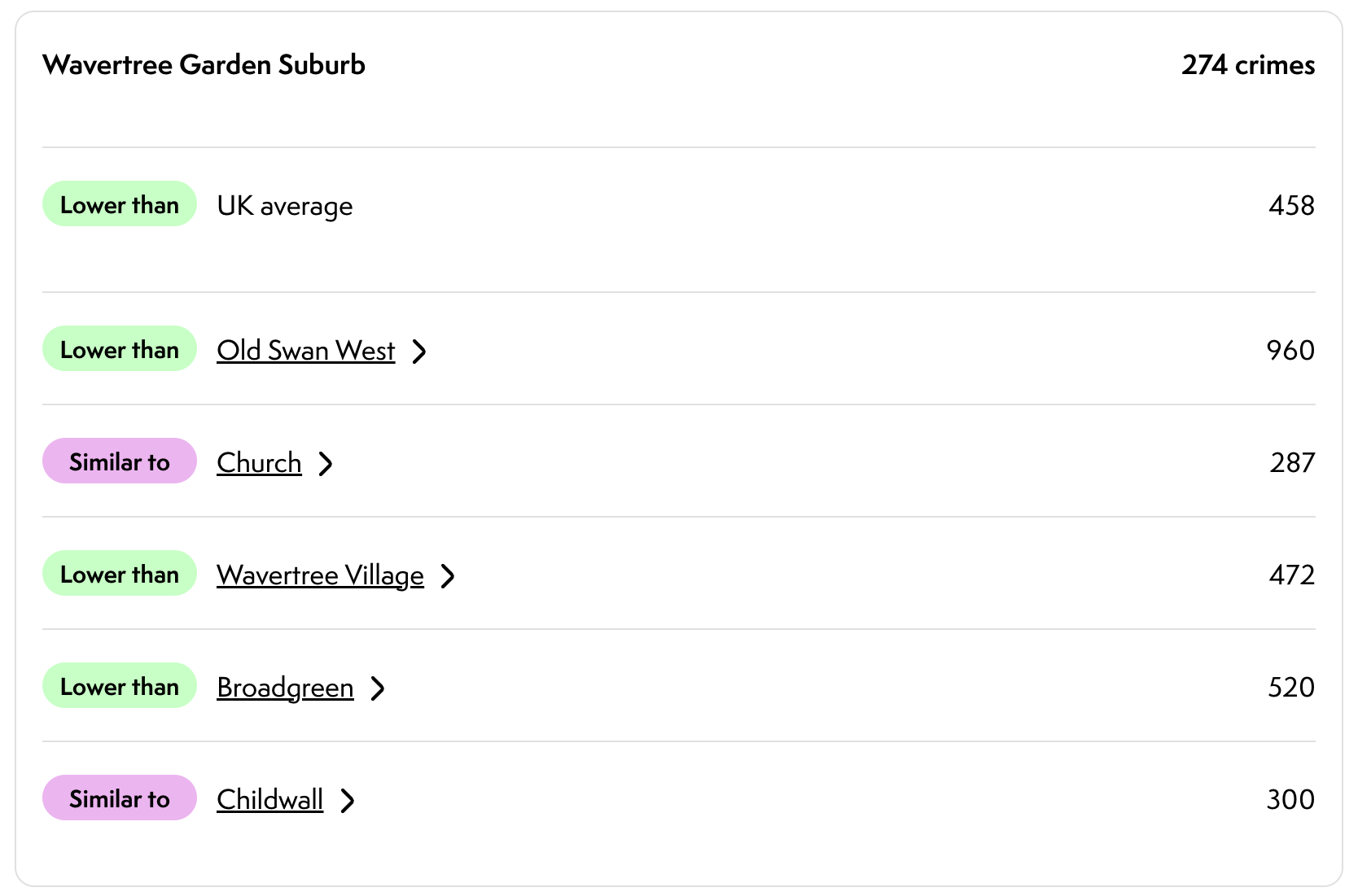Image resolution: width=1358 pixels, height=896 pixels.
Task: Click the Lower than badge for Wavertree Village
Action: coord(120,574)
